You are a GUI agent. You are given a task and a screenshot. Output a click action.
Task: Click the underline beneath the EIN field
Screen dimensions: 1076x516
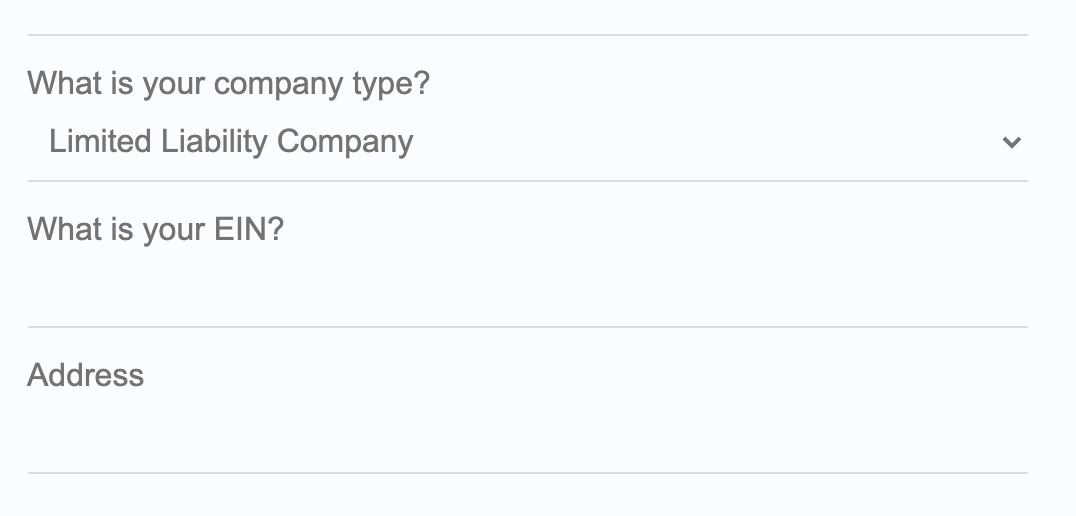click(527, 326)
